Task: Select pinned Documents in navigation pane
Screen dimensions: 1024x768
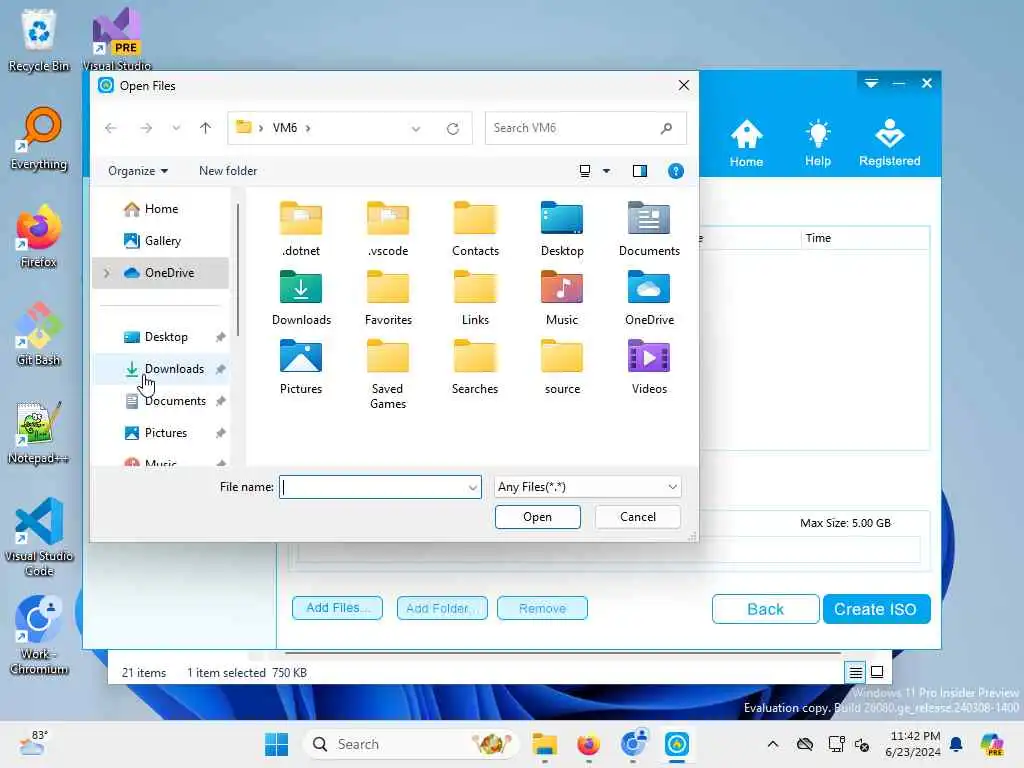Action: point(161,401)
